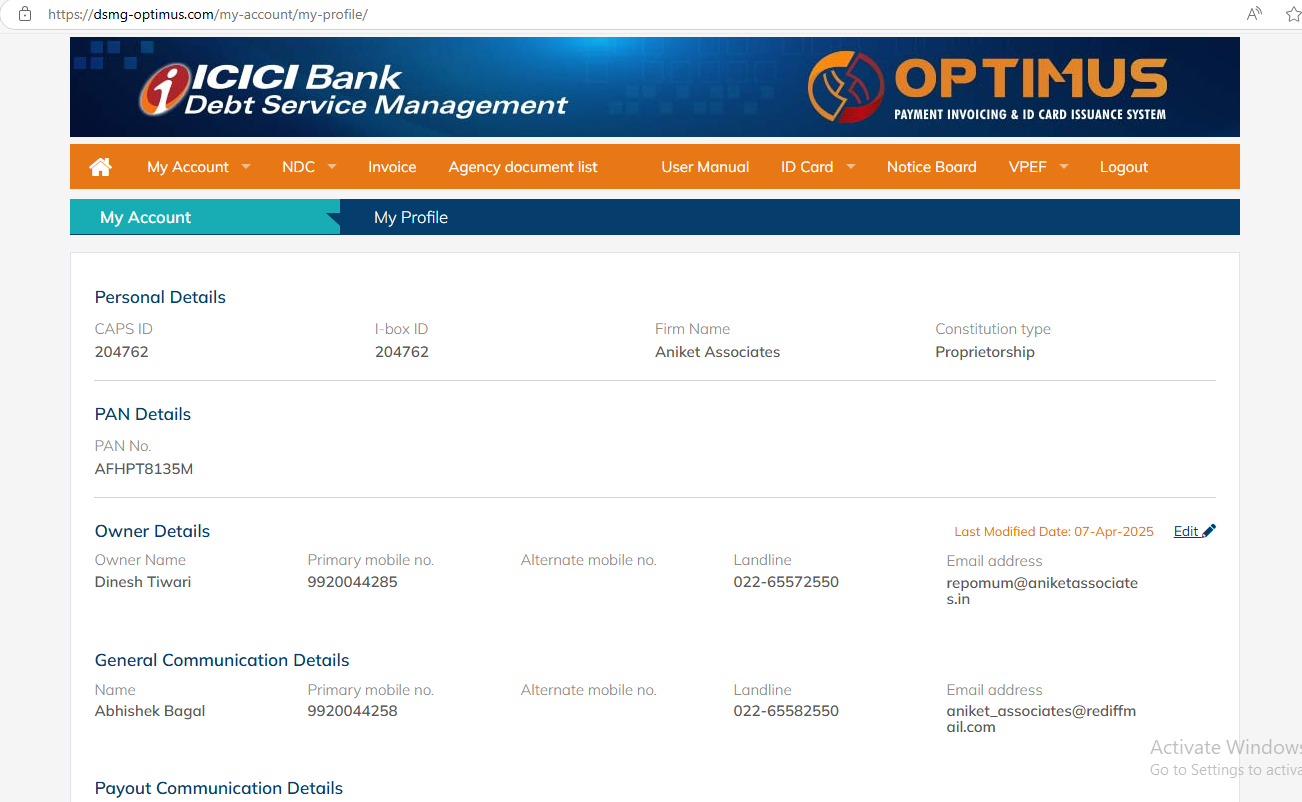Screen dimensions: 1302x802
Task: Click the Edit link for Owner Details
Action: pyautogui.click(x=1186, y=531)
